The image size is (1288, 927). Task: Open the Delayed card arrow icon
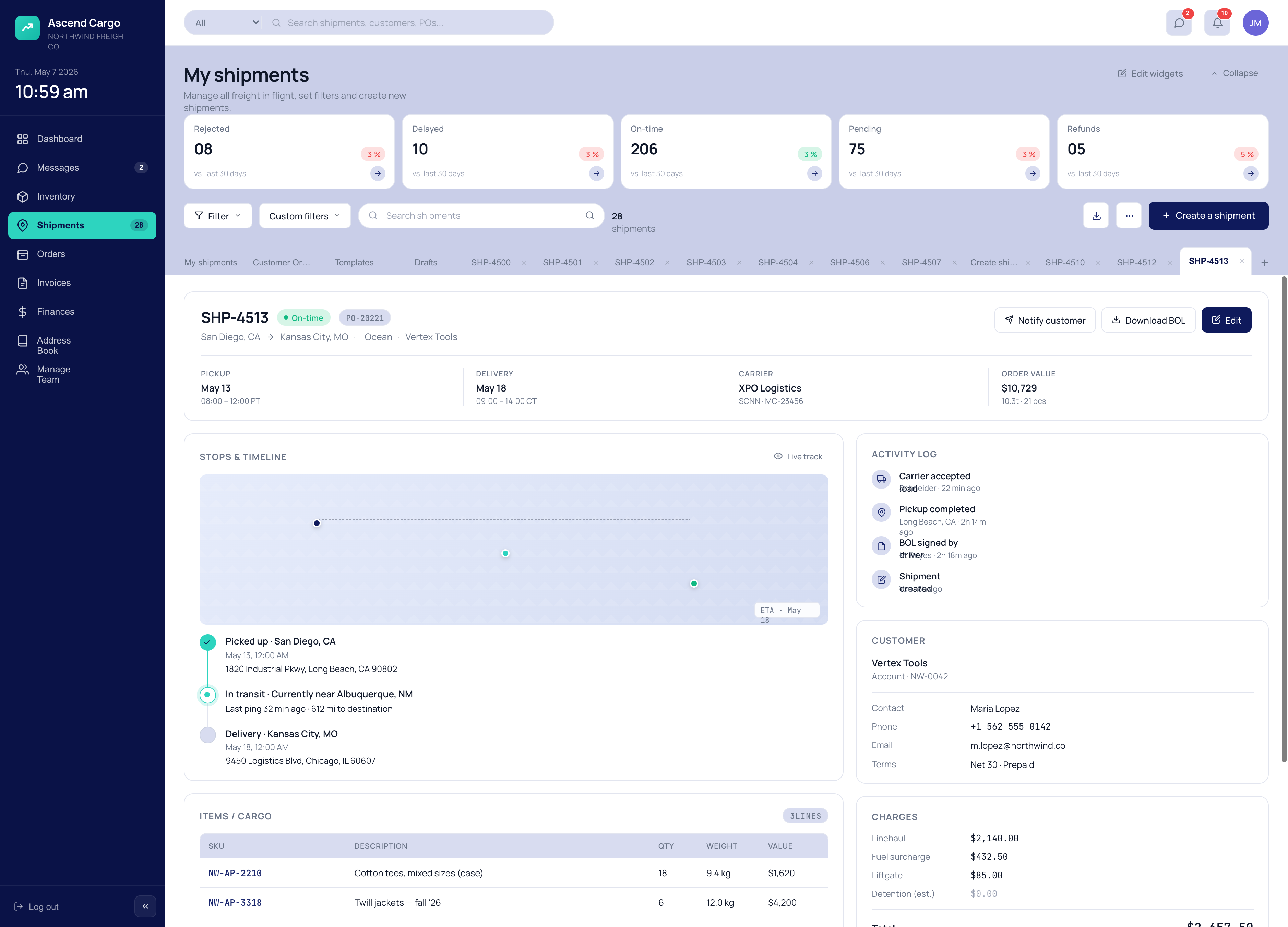(596, 174)
